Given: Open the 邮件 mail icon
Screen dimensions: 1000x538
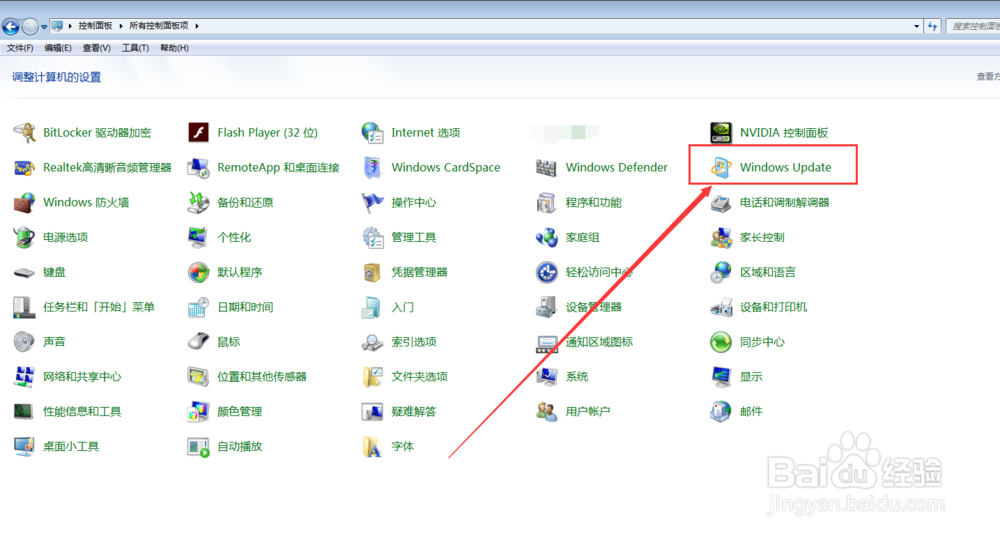Looking at the screenshot, I should pyautogui.click(x=721, y=411).
